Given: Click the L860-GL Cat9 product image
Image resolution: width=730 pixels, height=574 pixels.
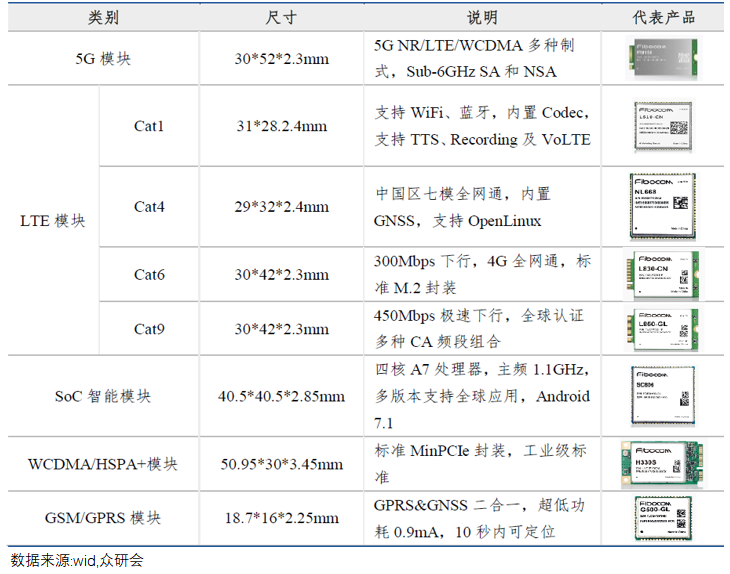Looking at the screenshot, I should (x=663, y=329).
